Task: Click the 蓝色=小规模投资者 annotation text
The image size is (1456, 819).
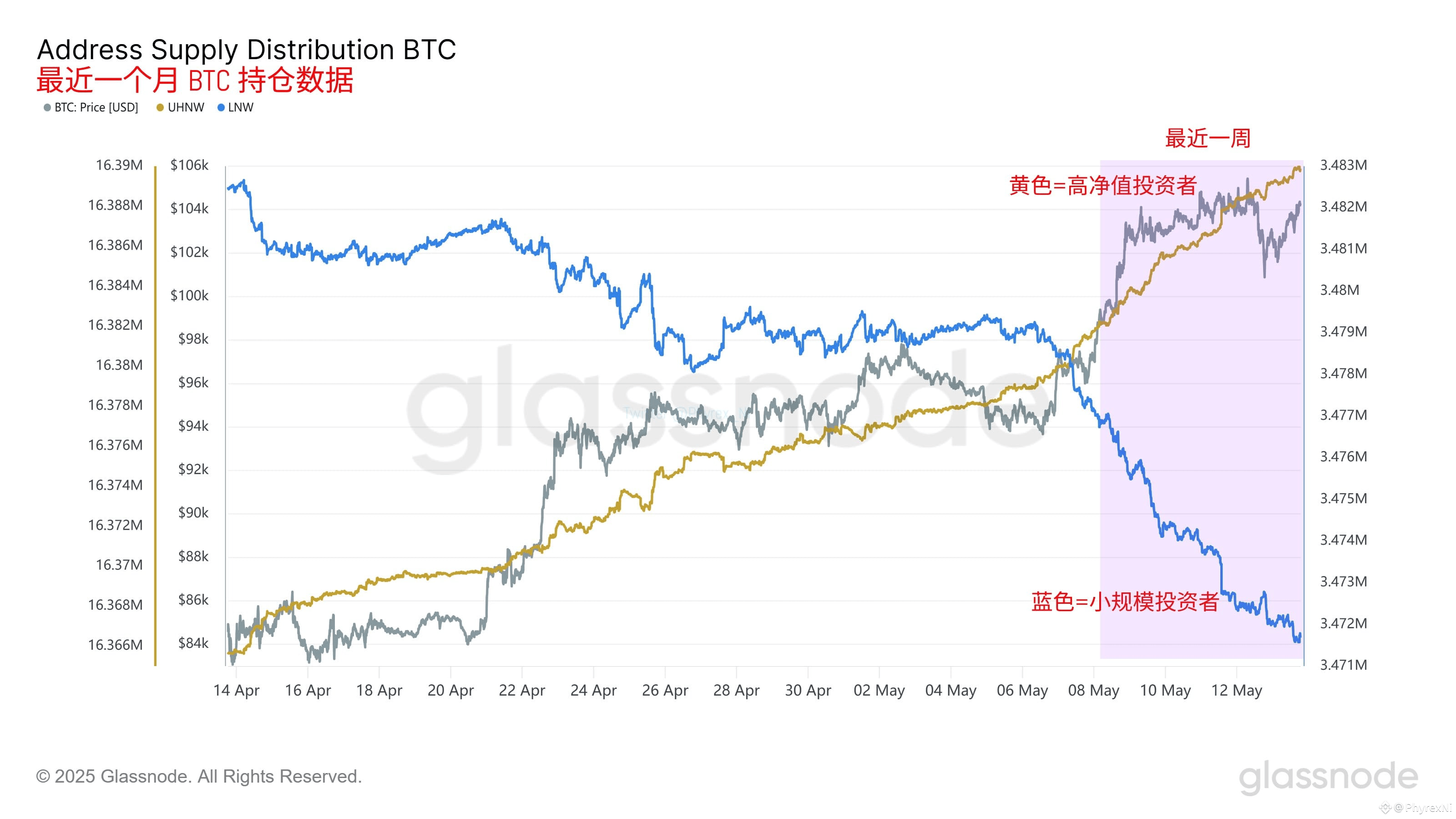Action: click(x=1125, y=602)
